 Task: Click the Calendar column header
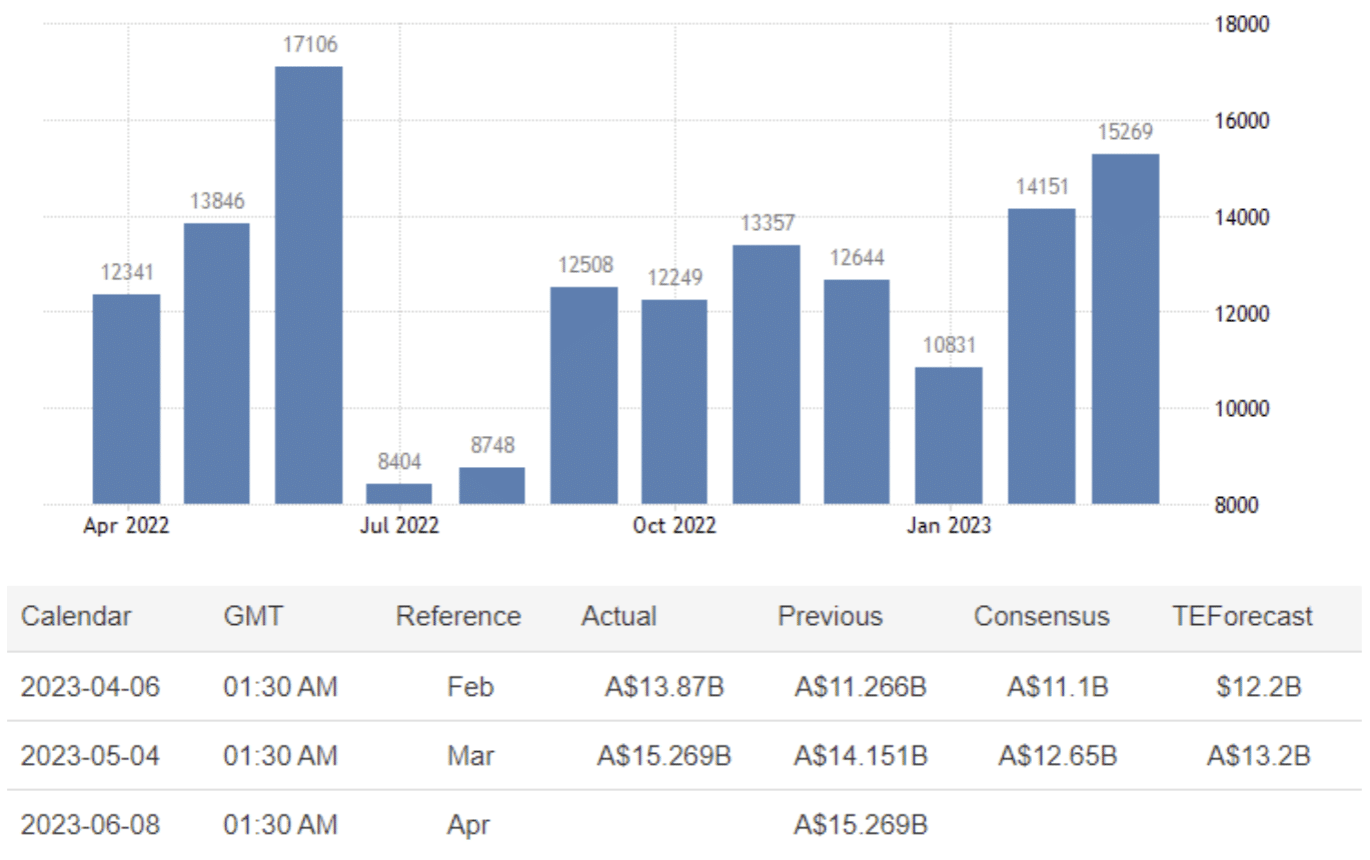coord(76,616)
